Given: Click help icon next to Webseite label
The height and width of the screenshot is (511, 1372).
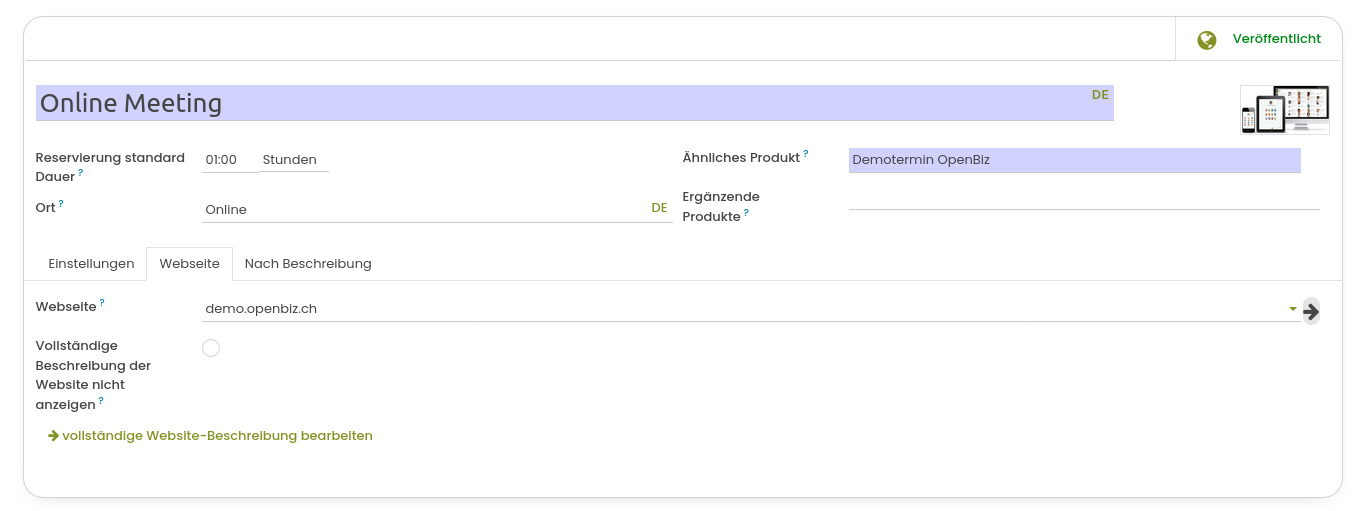Looking at the screenshot, I should 102,302.
